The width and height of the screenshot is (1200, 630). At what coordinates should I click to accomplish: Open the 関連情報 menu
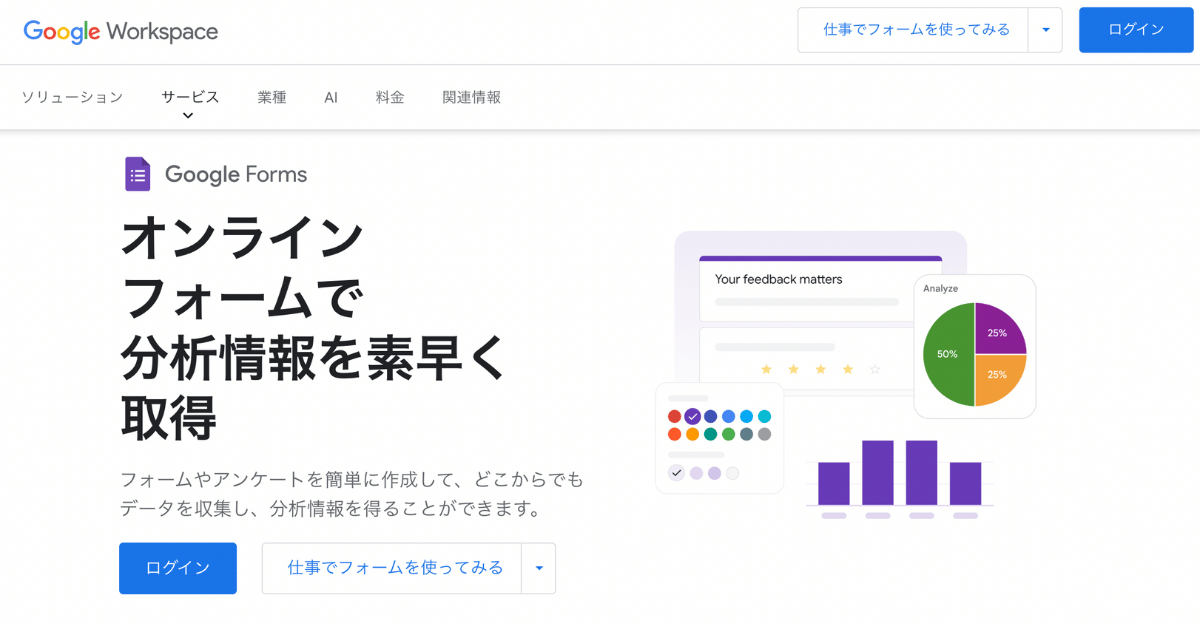point(472,97)
